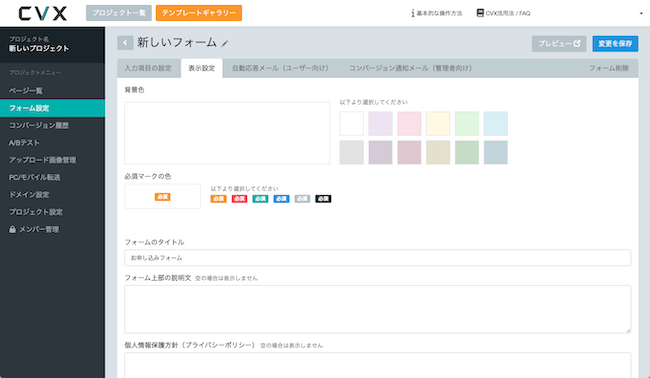The image size is (650, 378).
Task: Open プロジェクト設定 in sidebar
Action: [52, 212]
